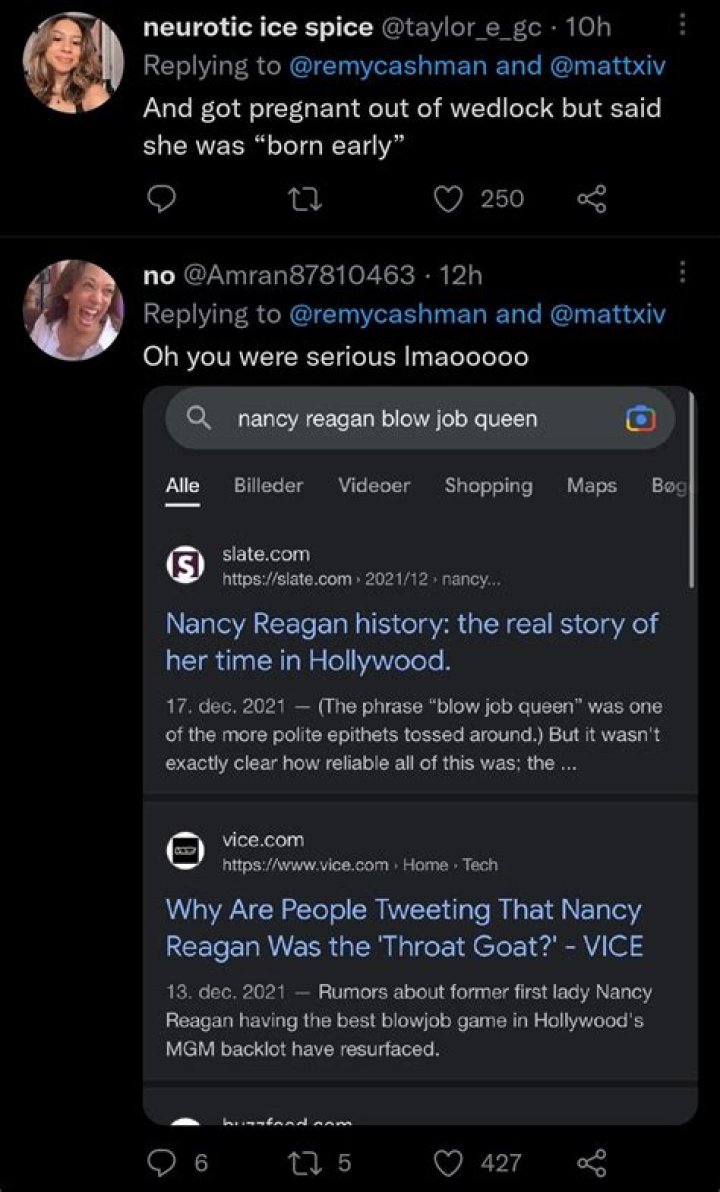Open the reply icon showing 6 replies

[x=162, y=1163]
